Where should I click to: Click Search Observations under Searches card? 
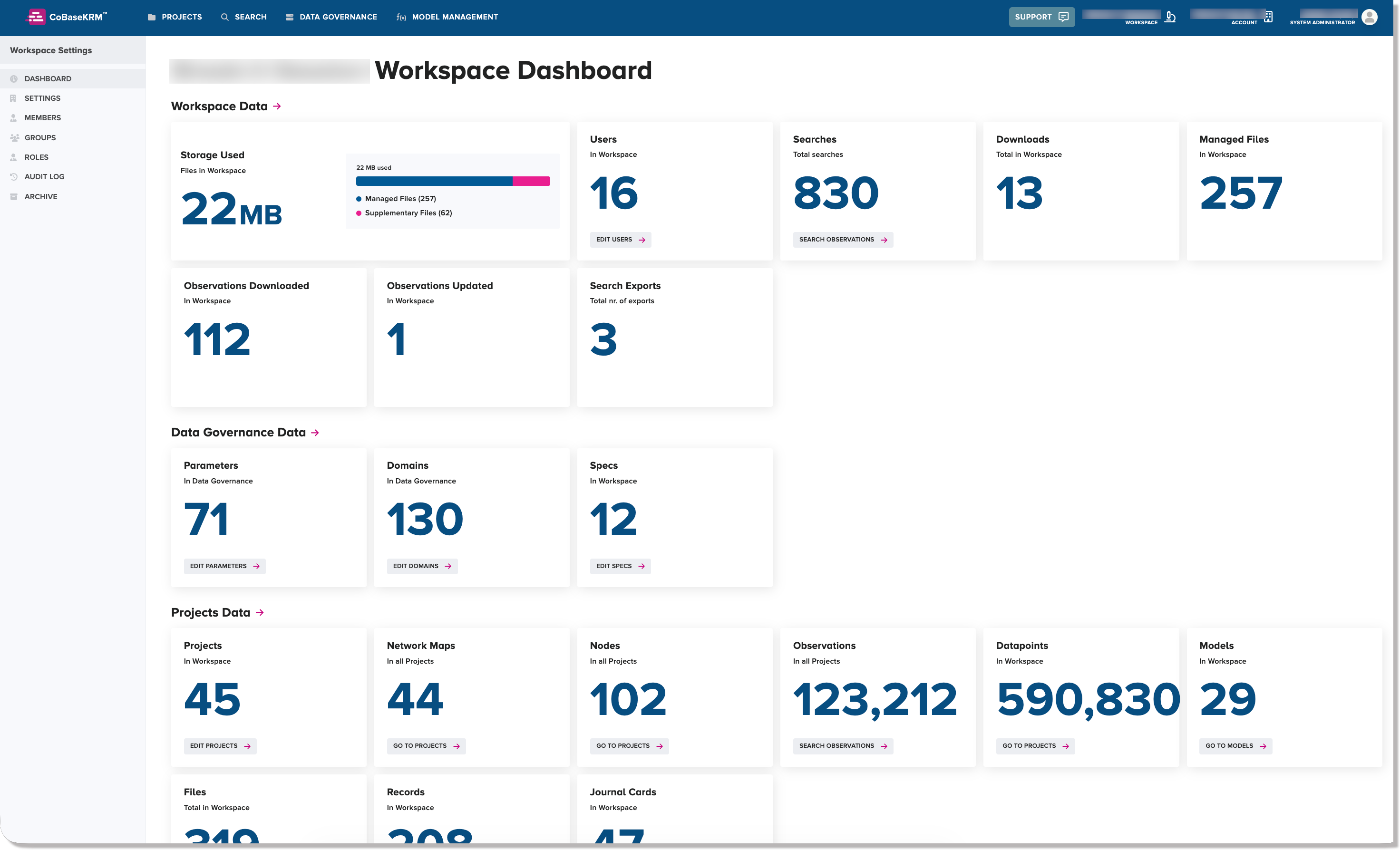pyautogui.click(x=843, y=240)
